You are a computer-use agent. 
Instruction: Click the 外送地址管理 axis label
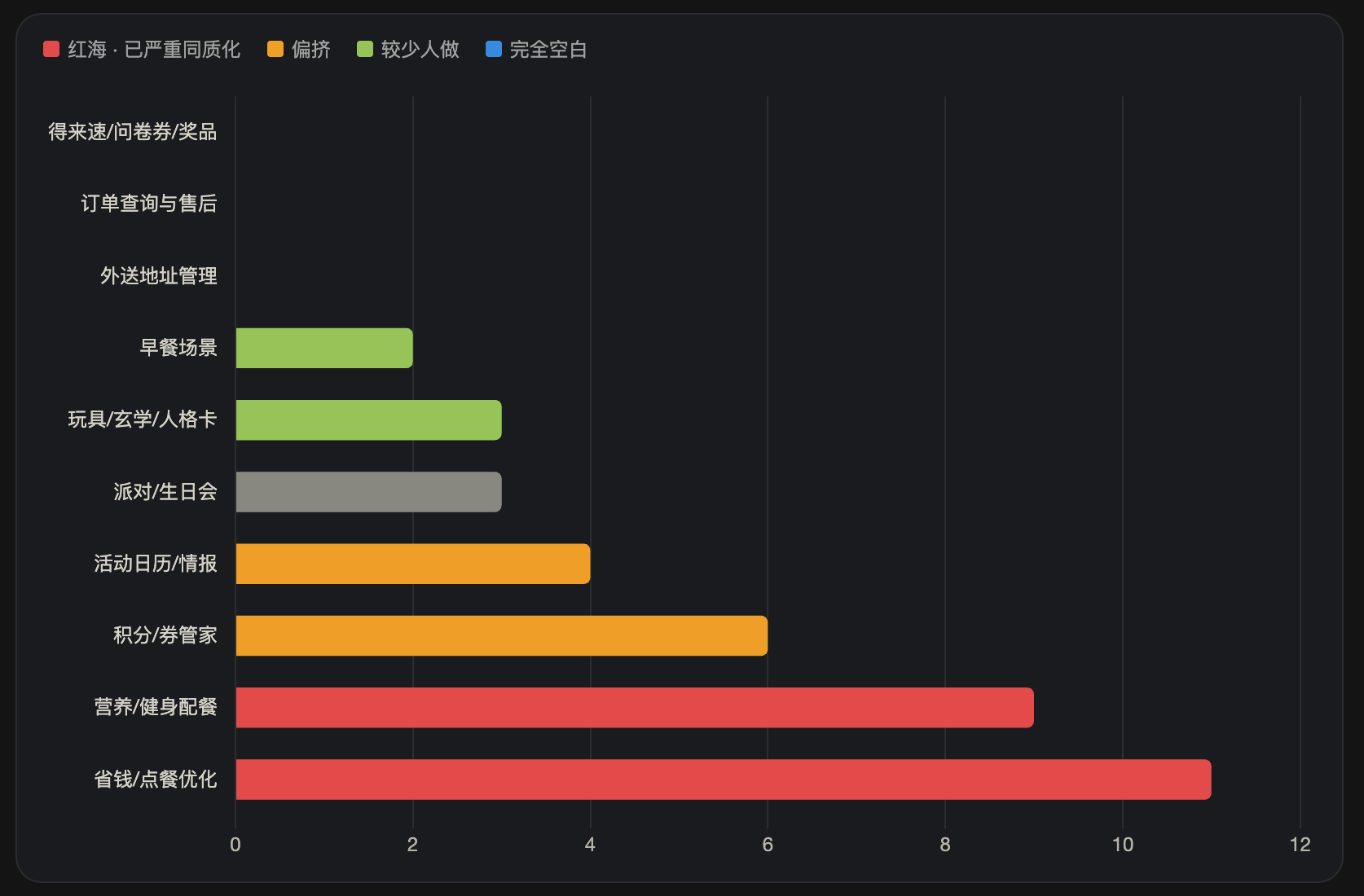(x=159, y=276)
